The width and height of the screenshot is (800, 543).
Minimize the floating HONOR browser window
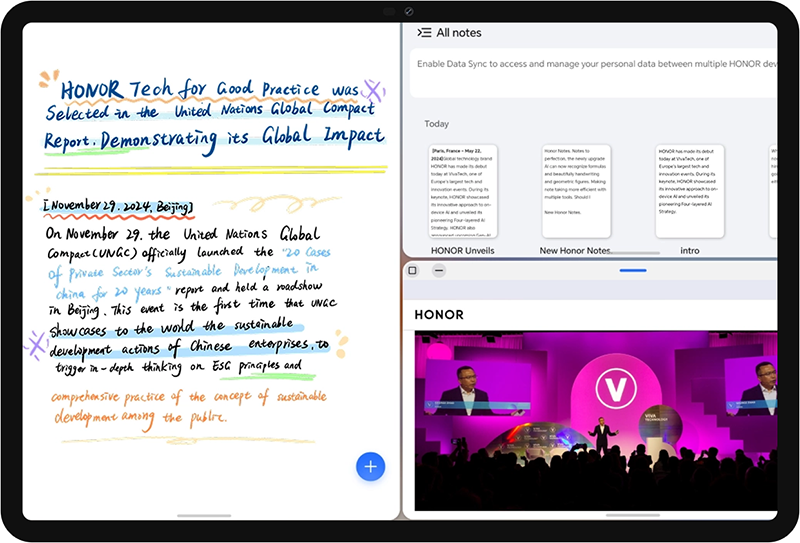pos(439,270)
